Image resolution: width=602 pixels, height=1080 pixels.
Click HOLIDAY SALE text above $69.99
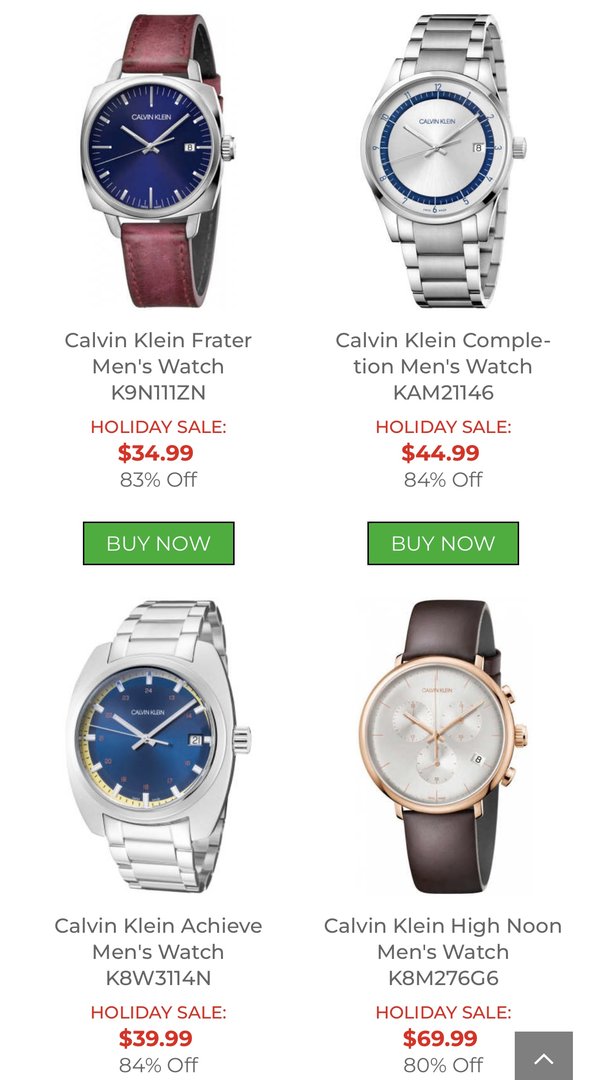443,1012
